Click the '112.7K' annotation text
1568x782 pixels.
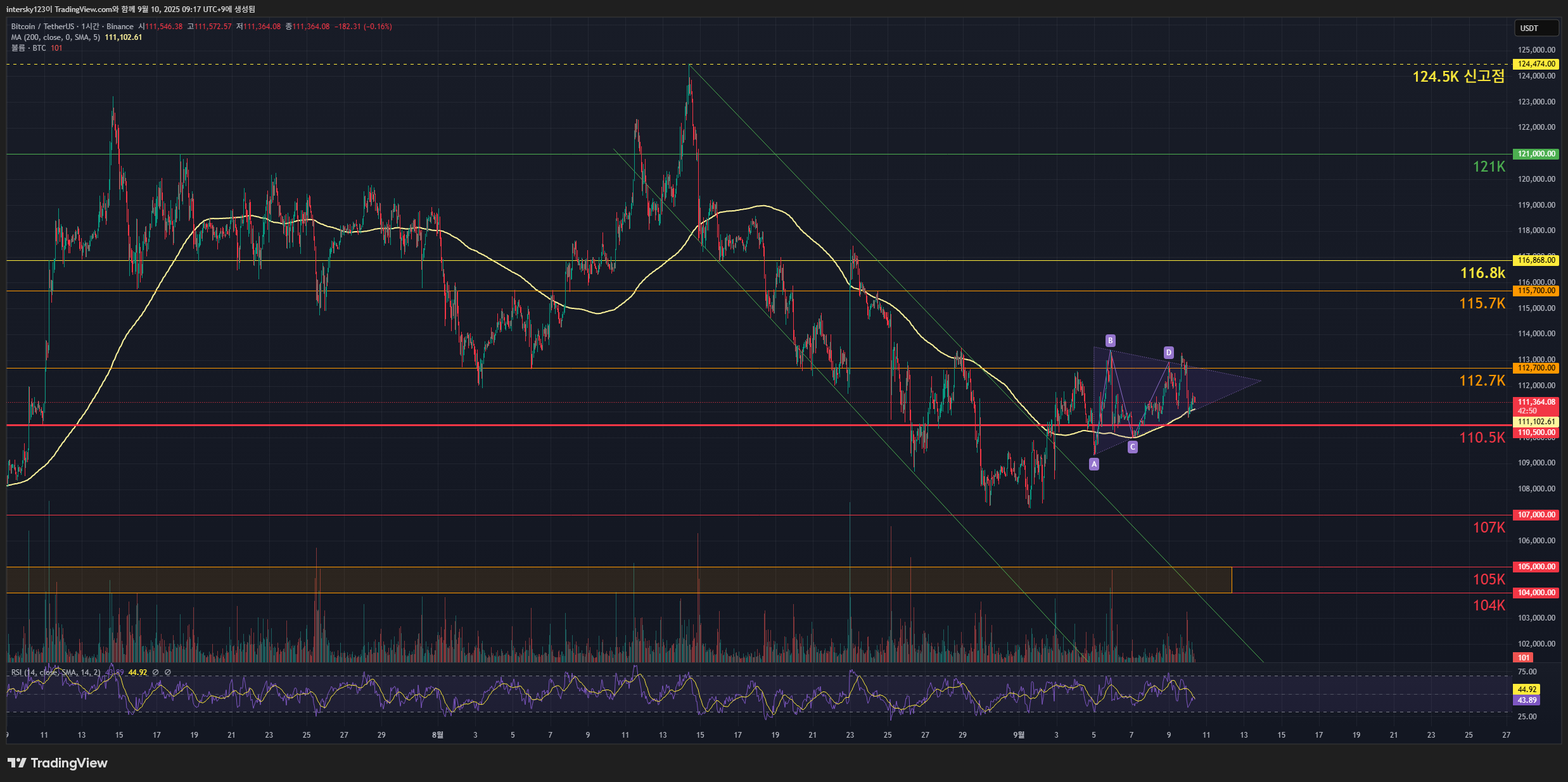point(1482,381)
